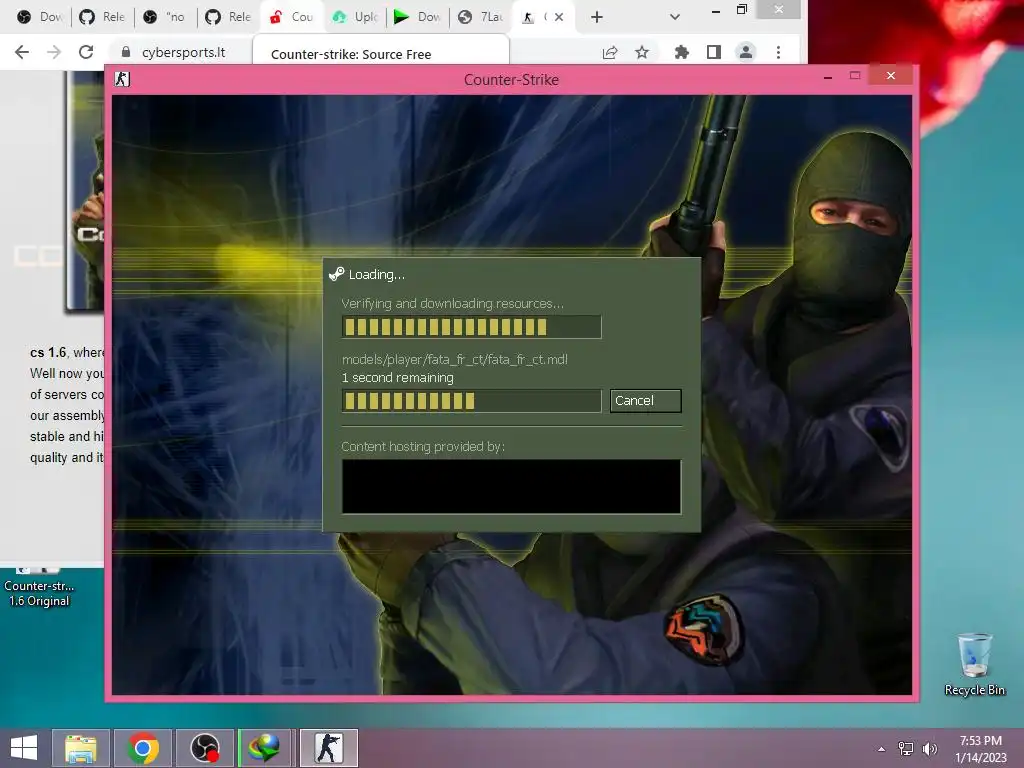The image size is (1024, 768).
Task: Click '1 second remaining' status text
Action: pos(398,377)
